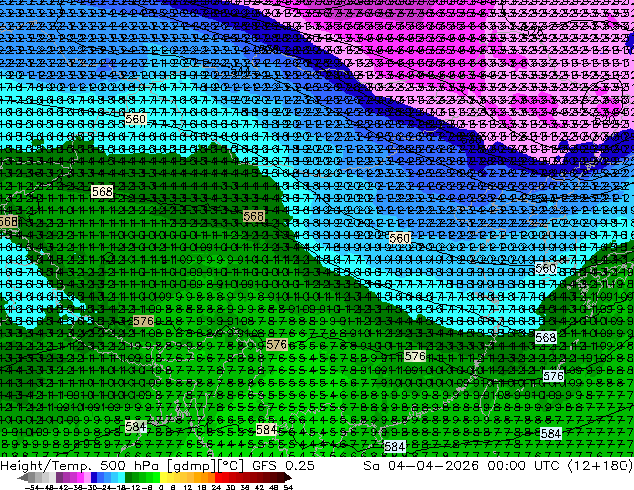Click the dark maroon right arrow tip of the color scale
Viewport: 634px width, 490px height.
coord(289,478)
